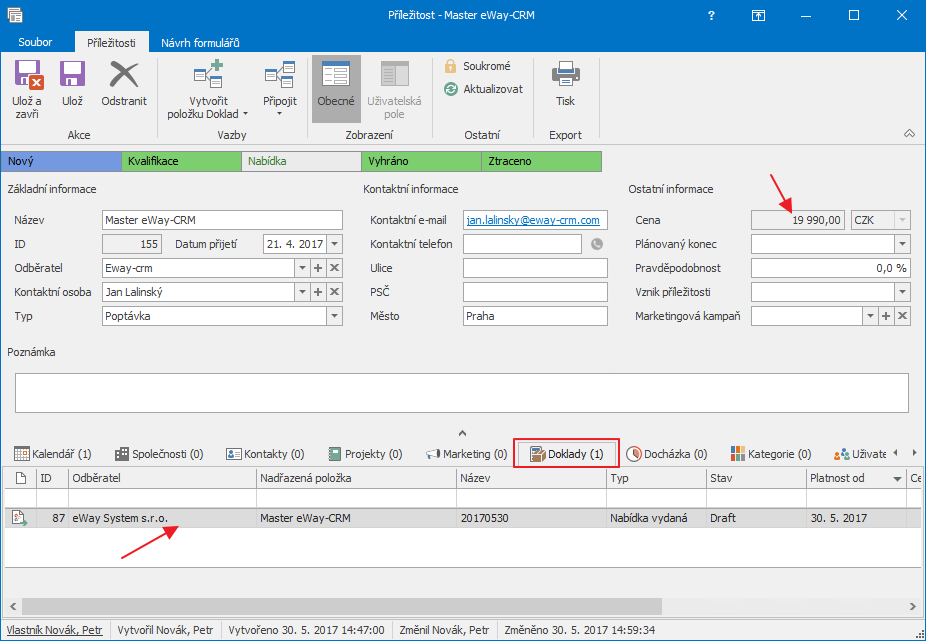Click the application window icon in title bar
Screen dimensions: 926x641
tap(15, 15)
